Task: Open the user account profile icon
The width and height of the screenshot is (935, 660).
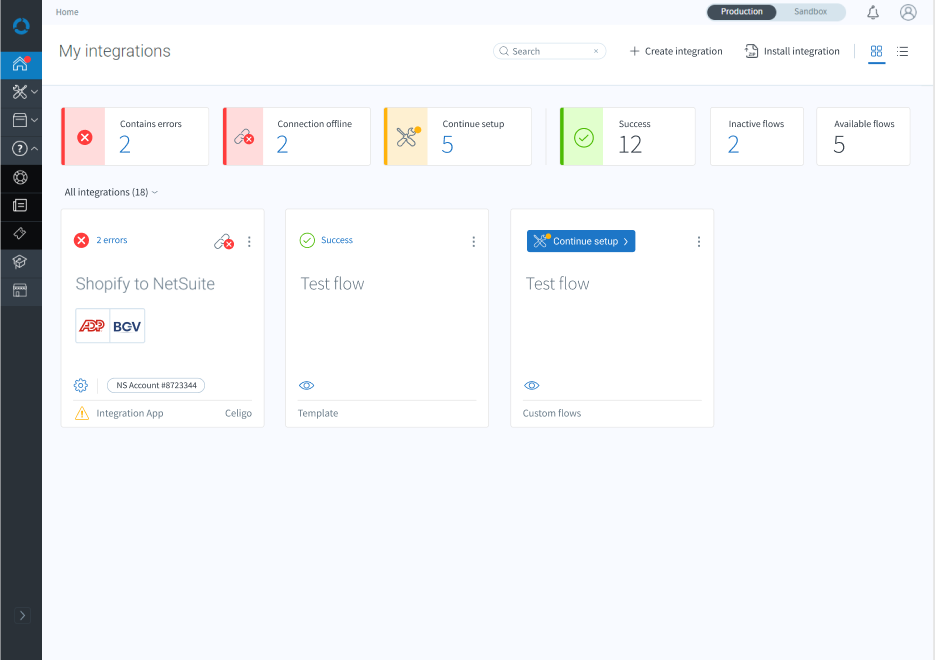Action: (x=908, y=12)
